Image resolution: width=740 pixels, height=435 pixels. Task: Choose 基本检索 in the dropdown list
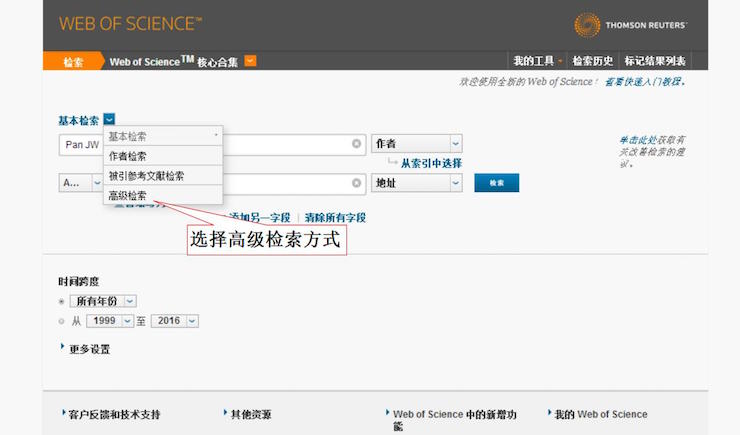pyautogui.click(x=163, y=136)
